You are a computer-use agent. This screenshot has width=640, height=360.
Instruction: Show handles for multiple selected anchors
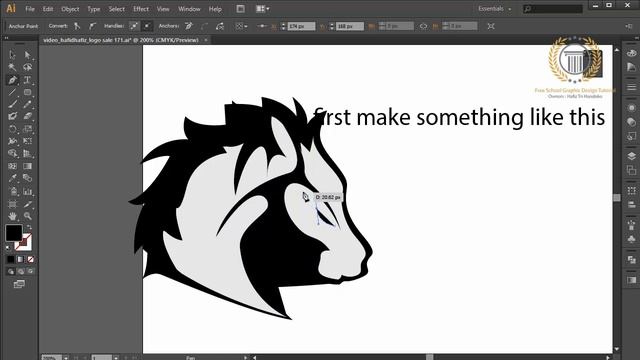(x=134, y=26)
